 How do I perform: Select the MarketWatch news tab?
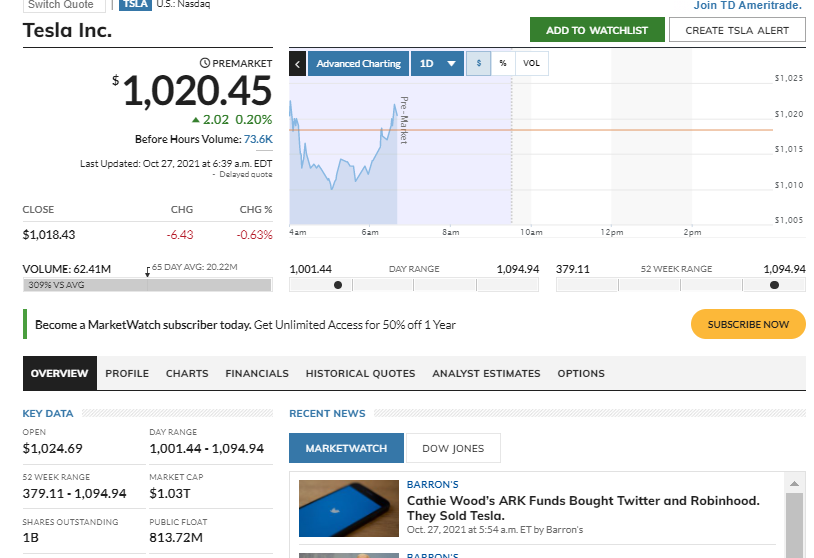pyautogui.click(x=346, y=448)
